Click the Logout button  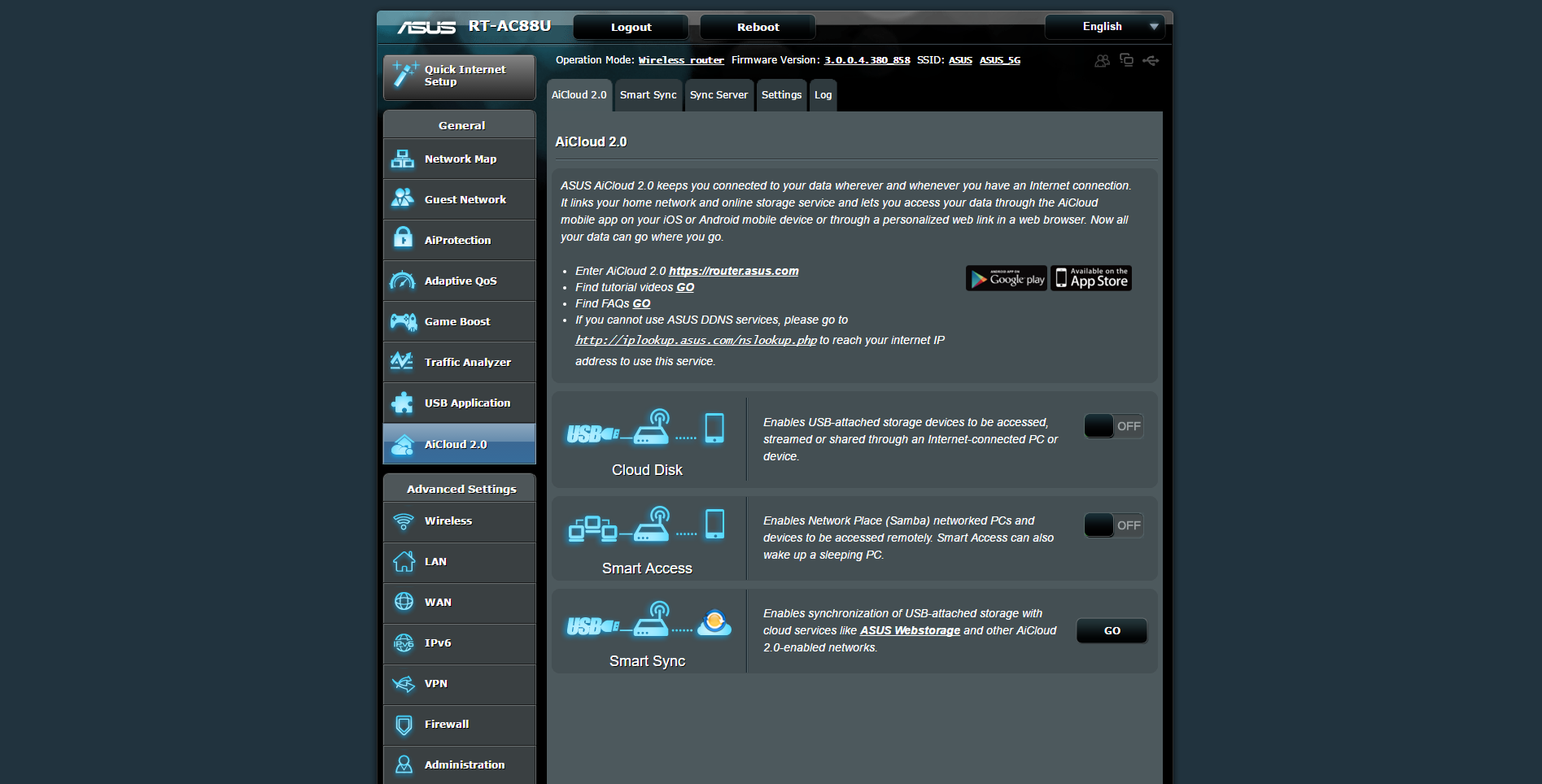pos(631,27)
